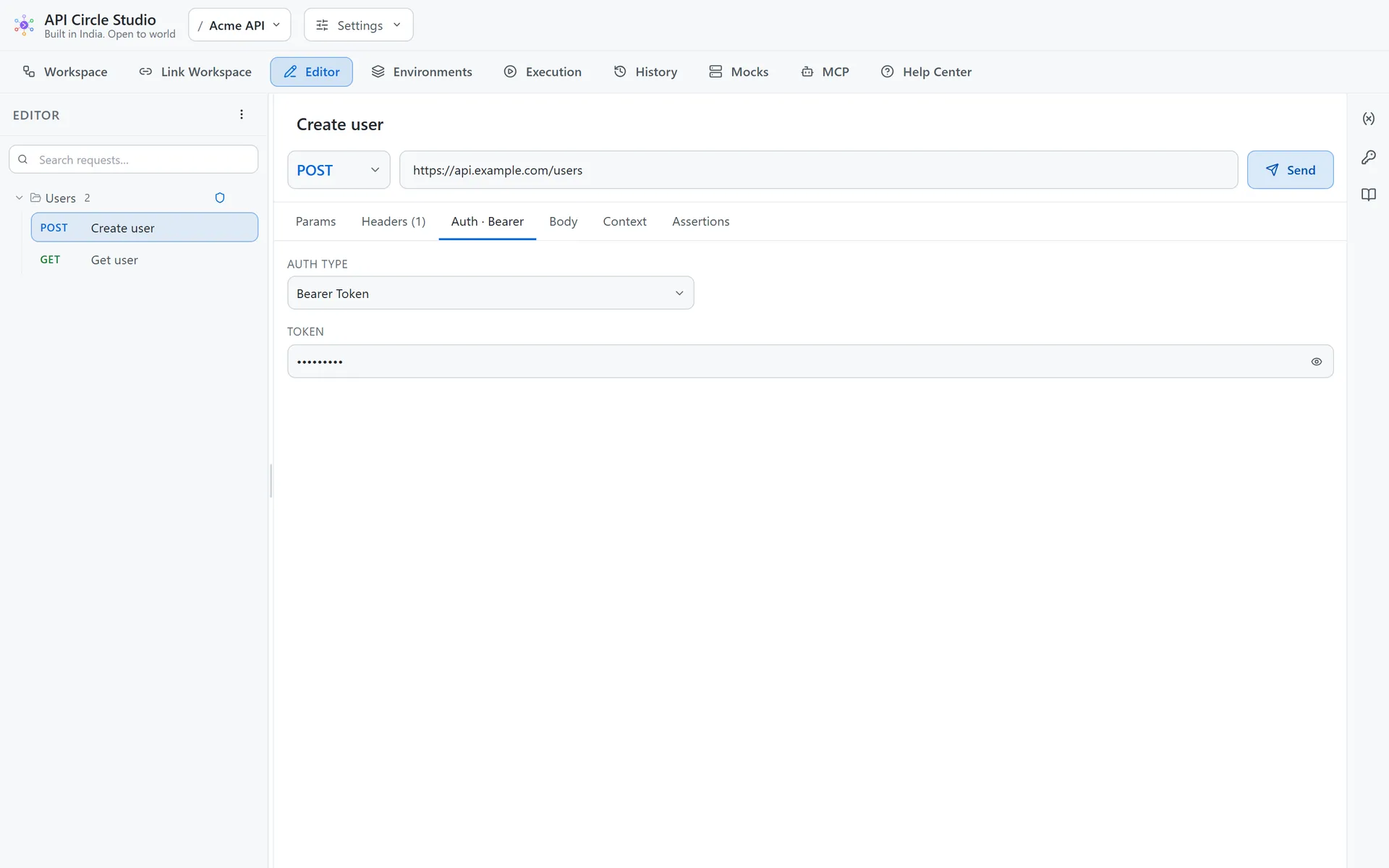Click the robot icon on MCP
1389x868 pixels.
pos(807,72)
